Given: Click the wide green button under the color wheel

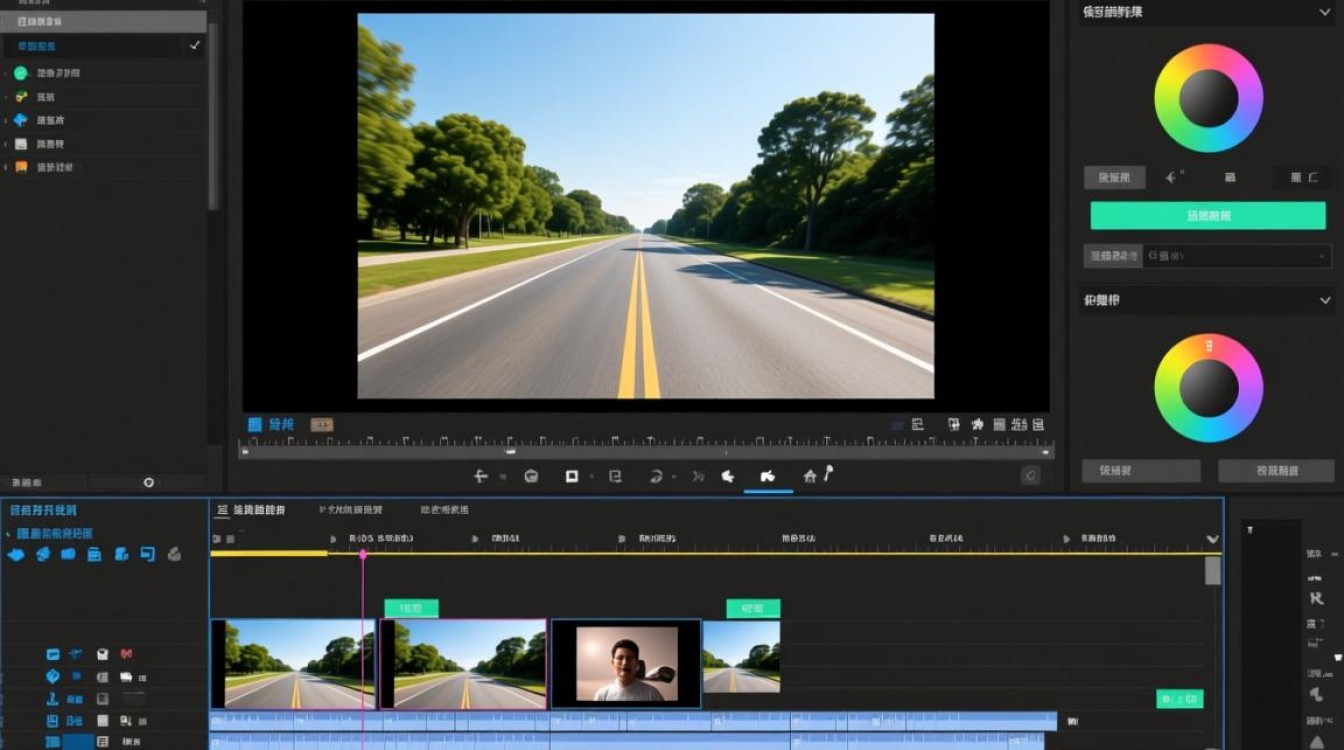Looking at the screenshot, I should click(1208, 216).
